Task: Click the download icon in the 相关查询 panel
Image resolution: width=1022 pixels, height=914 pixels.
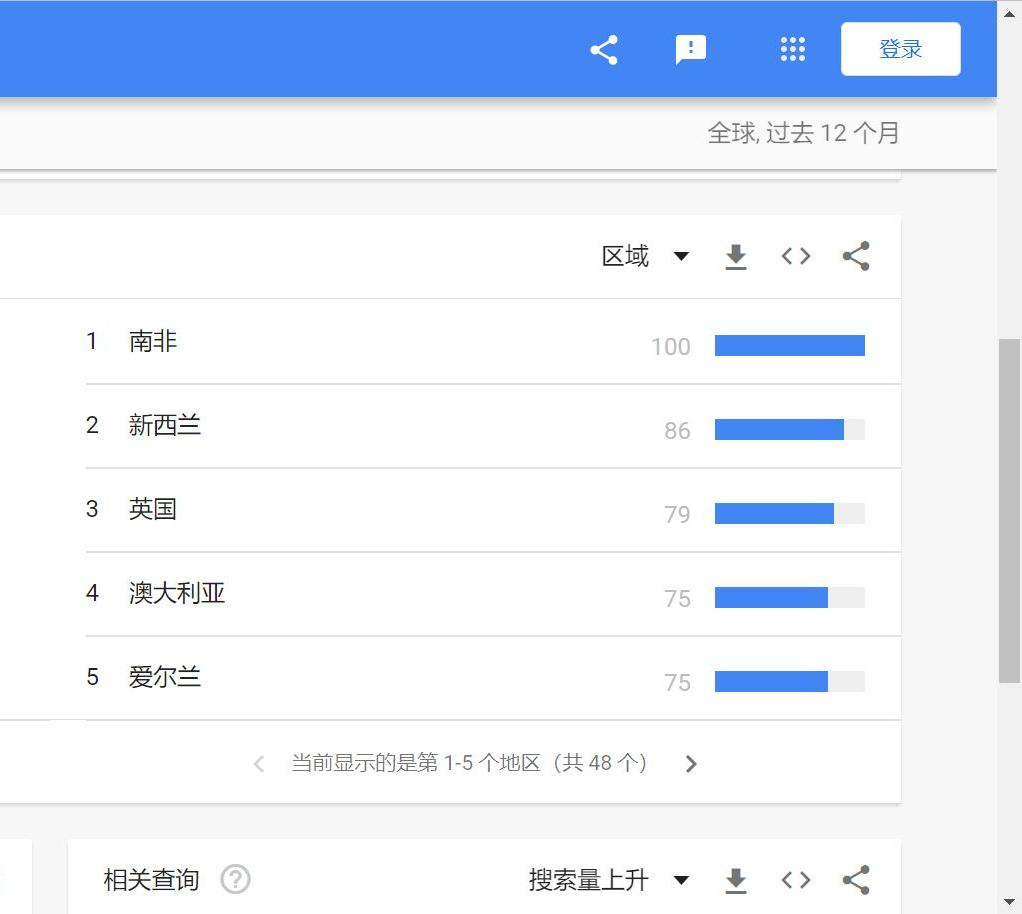Action: click(736, 880)
